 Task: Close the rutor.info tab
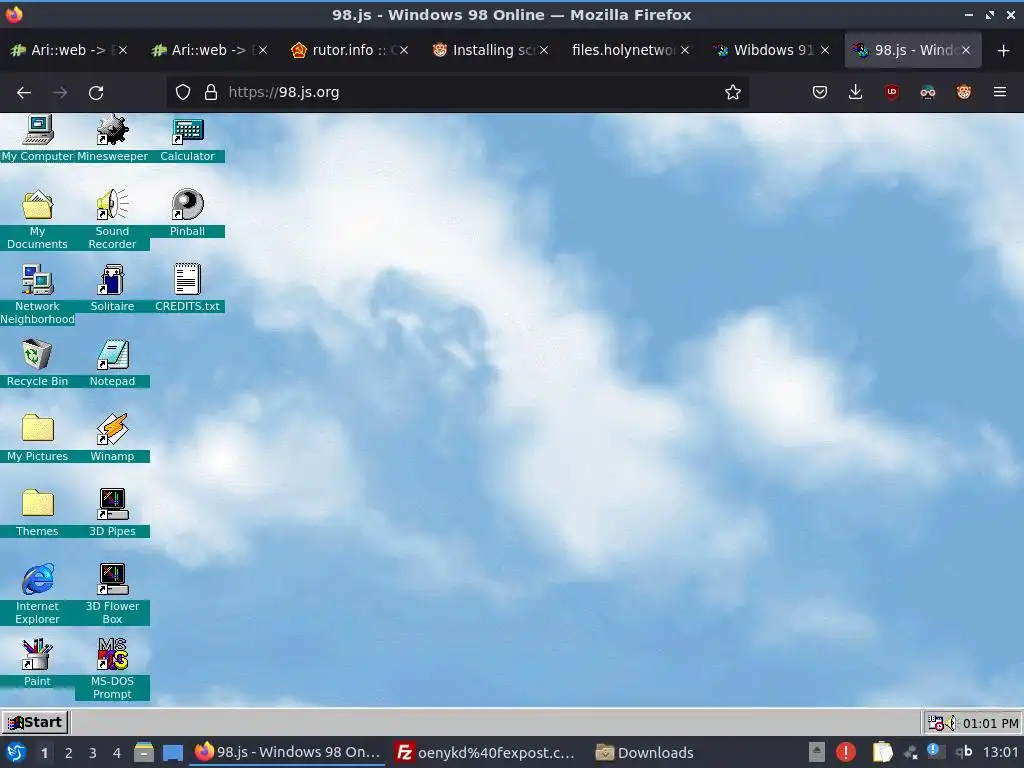coord(404,50)
